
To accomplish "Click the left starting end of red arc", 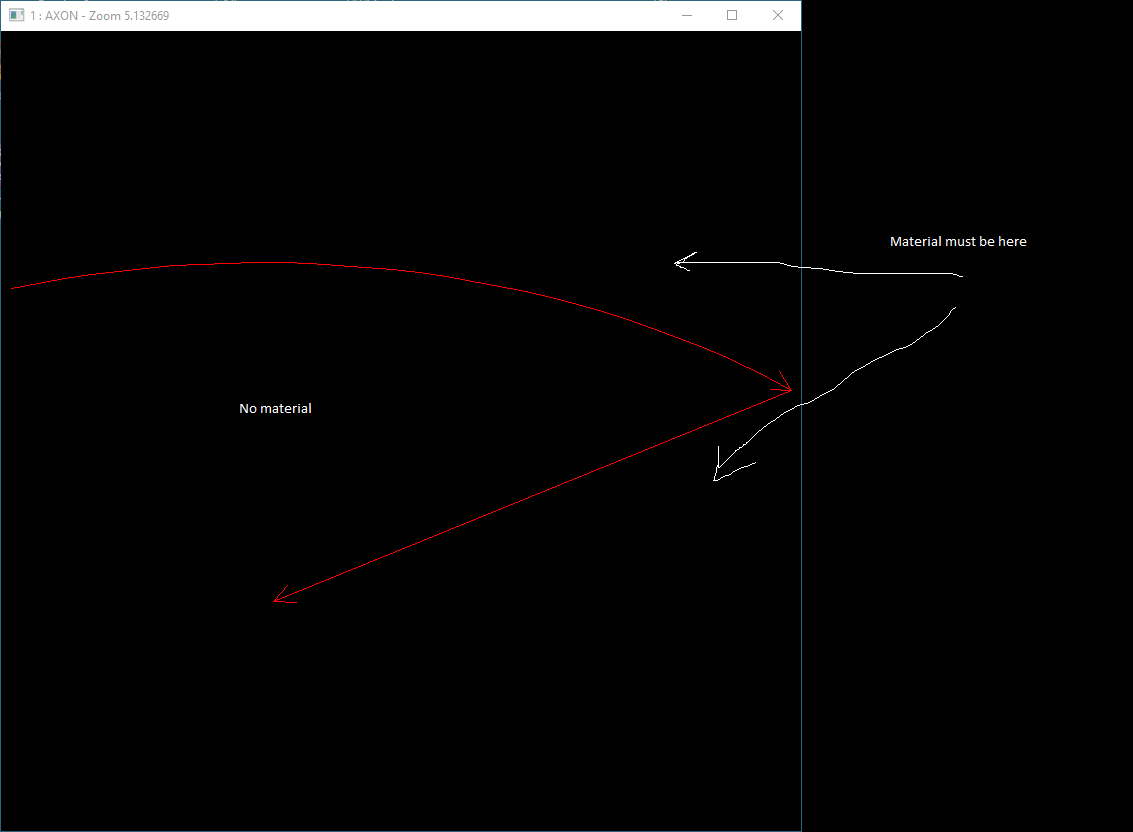I will tap(13, 288).
